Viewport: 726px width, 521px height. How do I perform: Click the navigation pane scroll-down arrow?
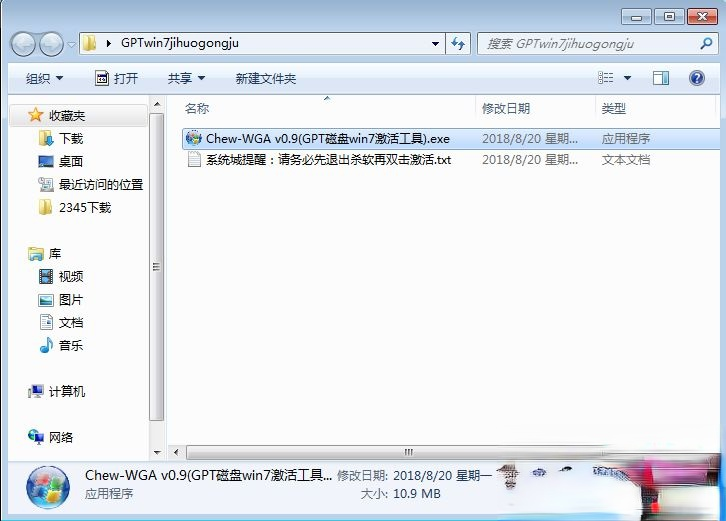tap(157, 452)
